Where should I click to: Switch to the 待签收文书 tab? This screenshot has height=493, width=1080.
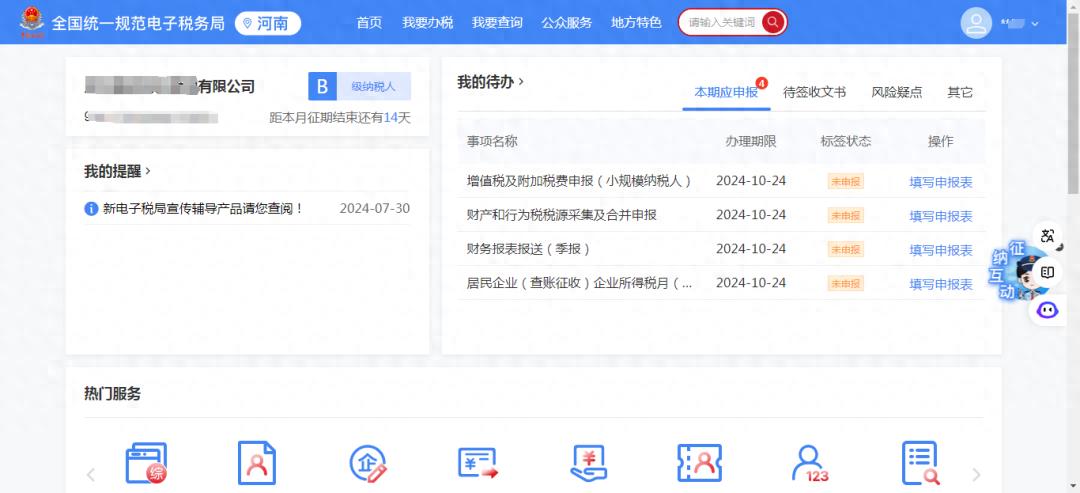(815, 92)
